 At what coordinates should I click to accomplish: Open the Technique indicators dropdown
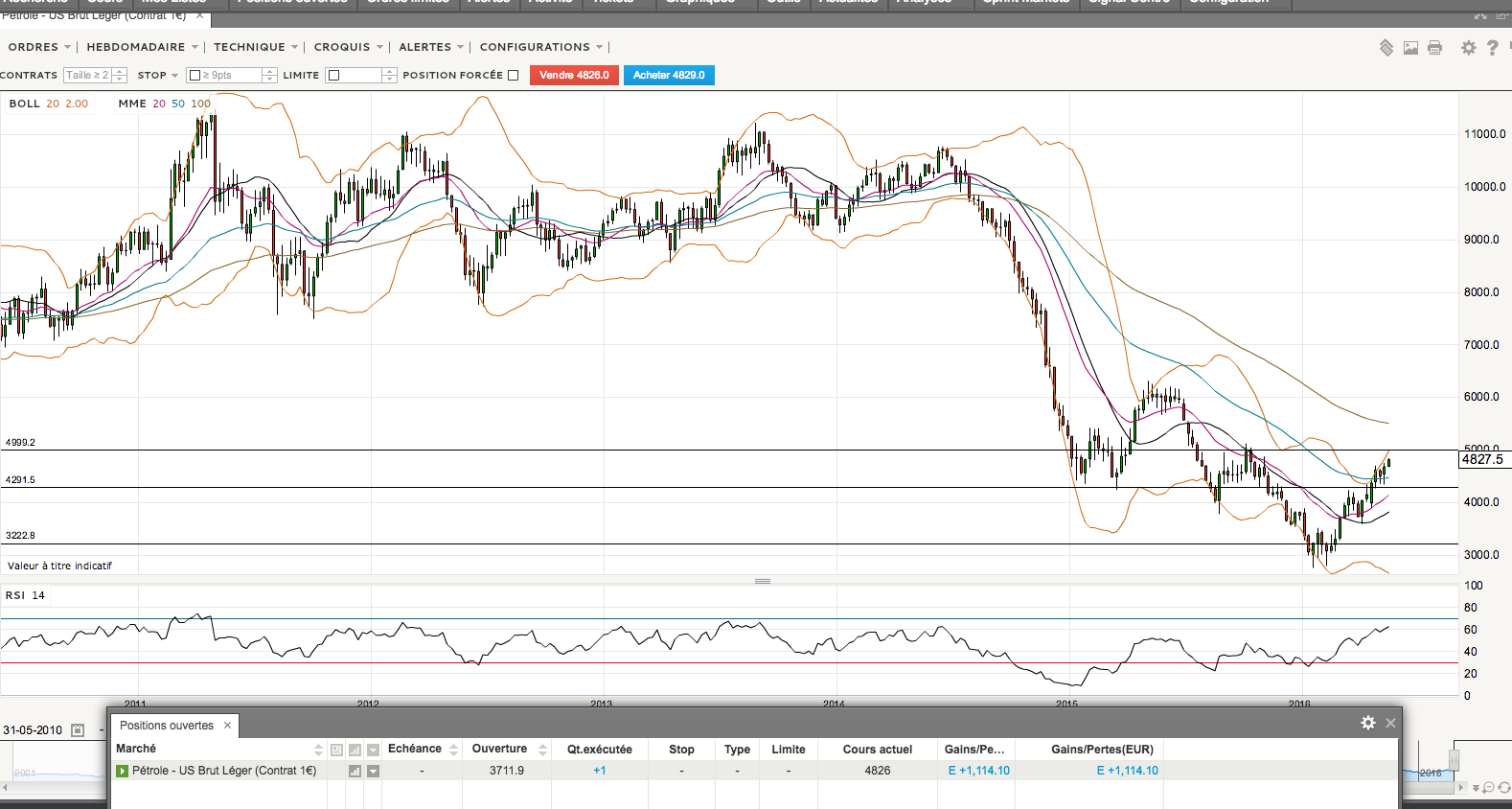pyautogui.click(x=255, y=47)
